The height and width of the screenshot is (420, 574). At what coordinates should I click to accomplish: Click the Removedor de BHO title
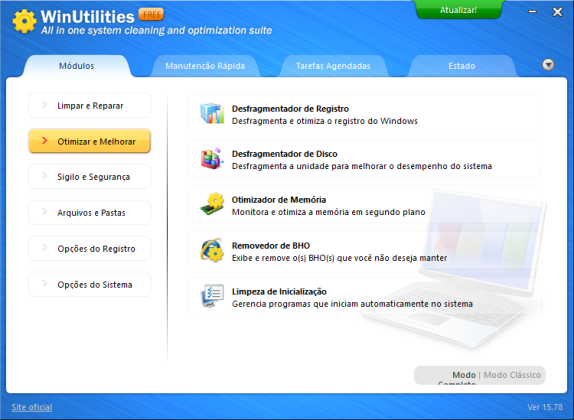(x=271, y=245)
